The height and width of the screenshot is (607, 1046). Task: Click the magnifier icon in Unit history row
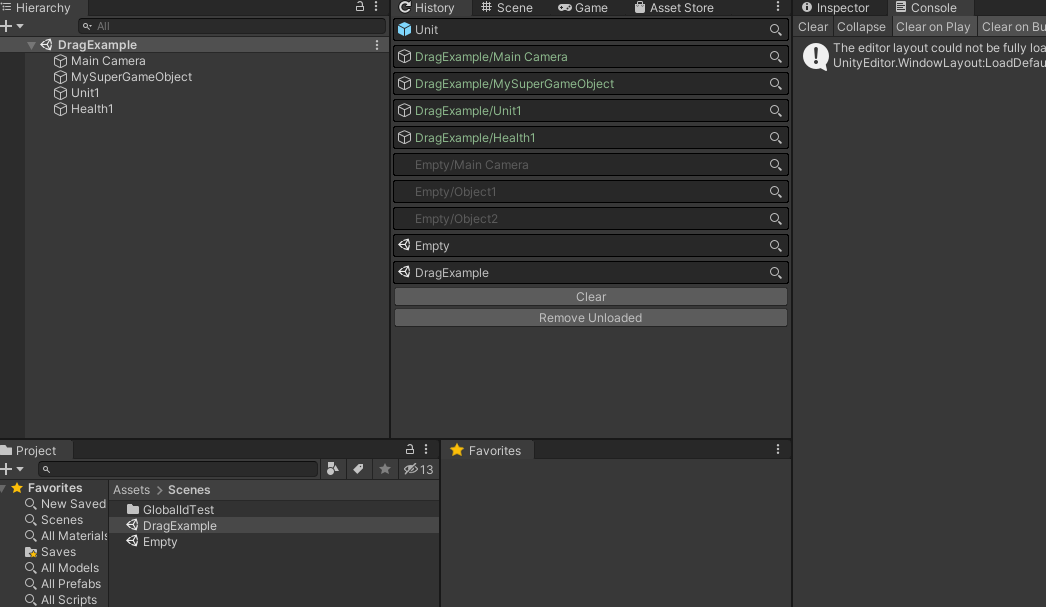click(x=775, y=30)
